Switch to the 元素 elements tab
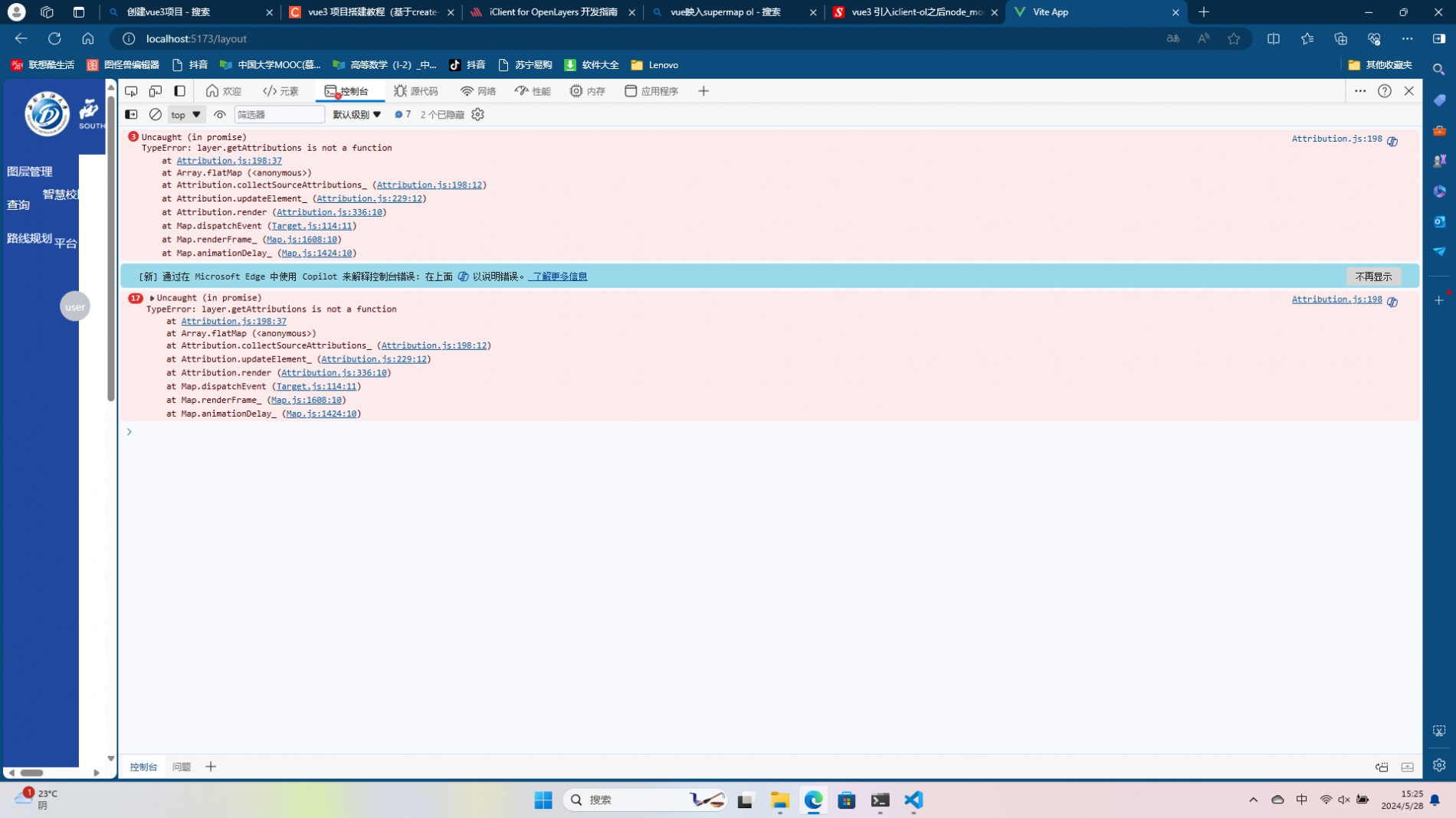Screen dimensions: 1456x818 pos(281,91)
